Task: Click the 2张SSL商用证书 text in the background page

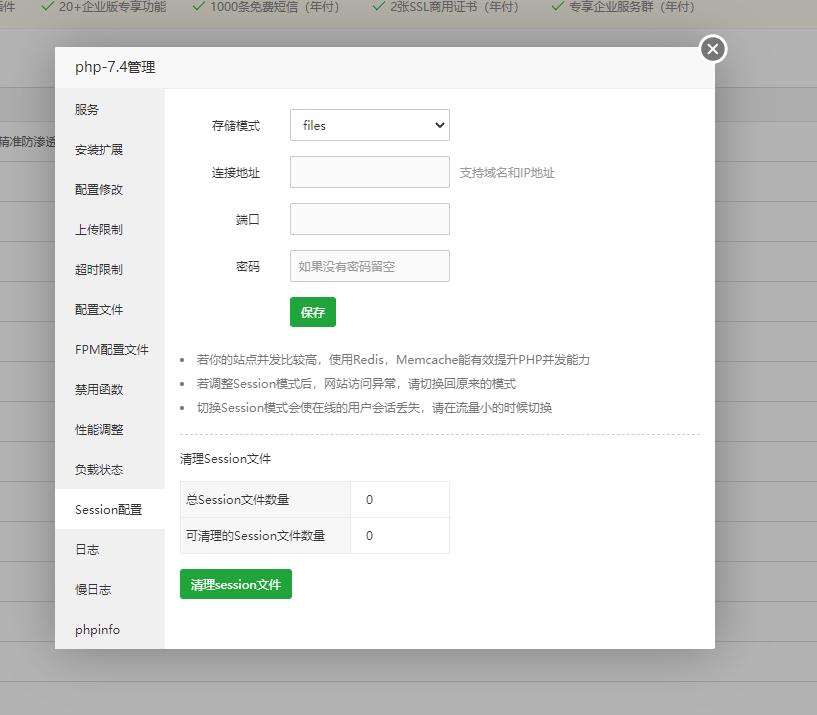Action: pyautogui.click(x=454, y=7)
